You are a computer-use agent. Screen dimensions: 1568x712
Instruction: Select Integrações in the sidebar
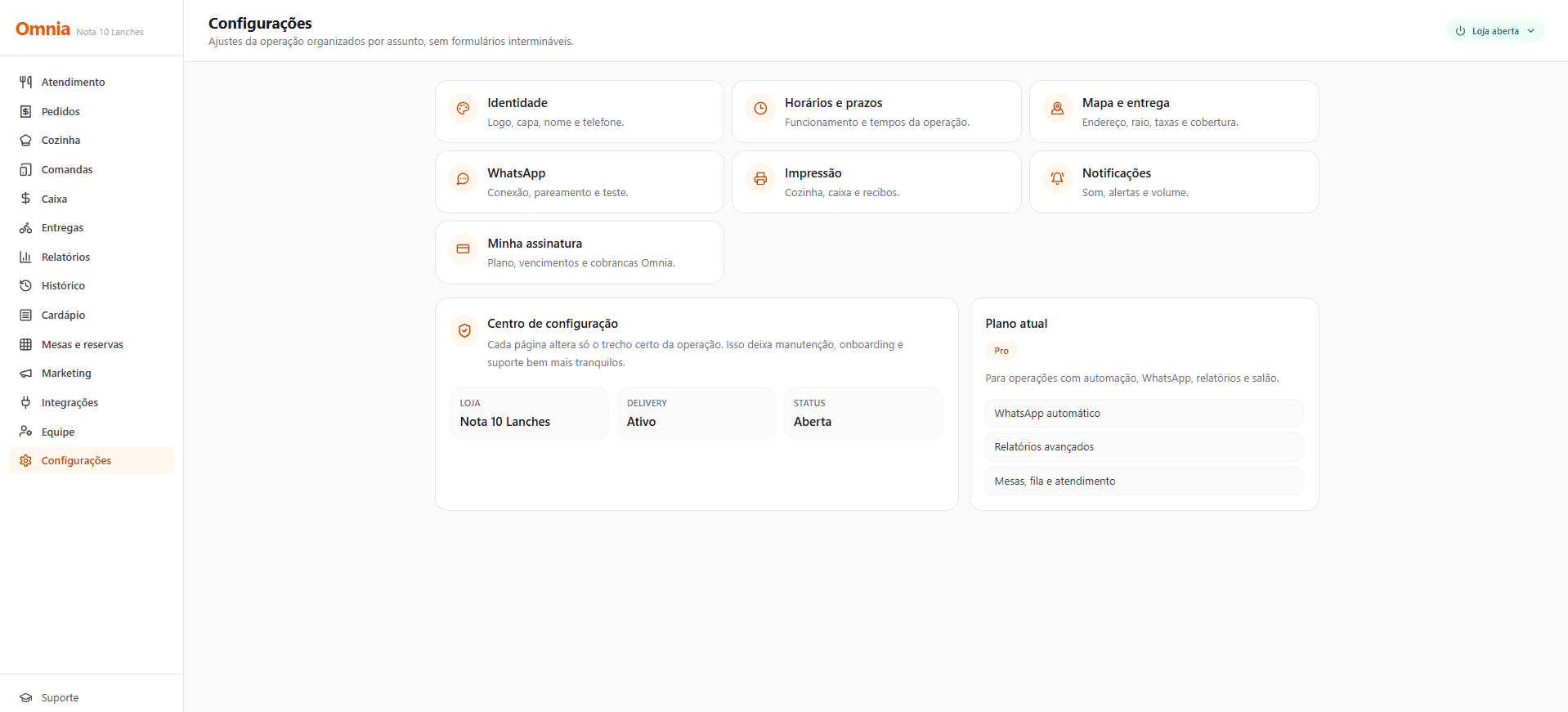92,402
